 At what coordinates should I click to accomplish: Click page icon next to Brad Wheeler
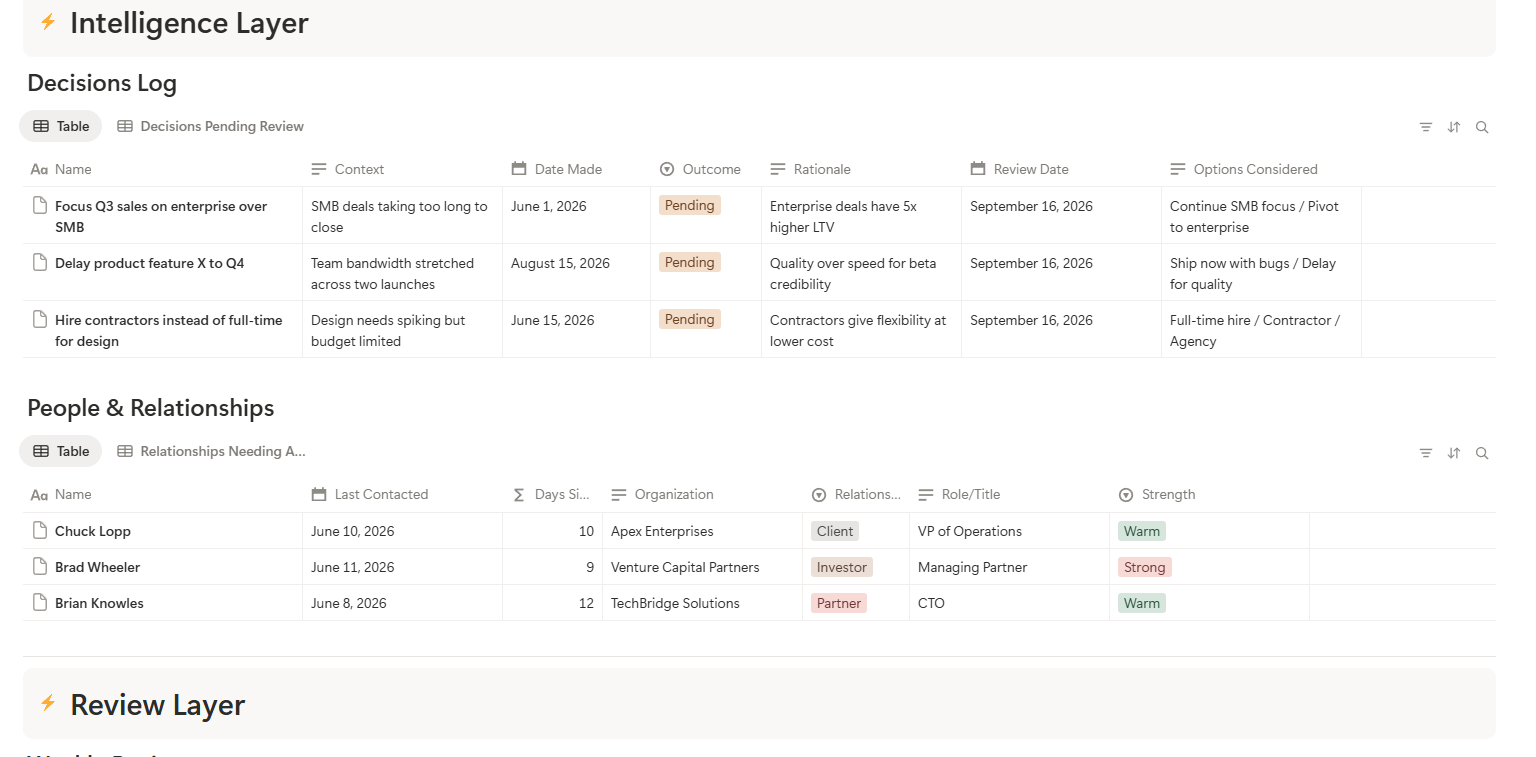pos(40,567)
